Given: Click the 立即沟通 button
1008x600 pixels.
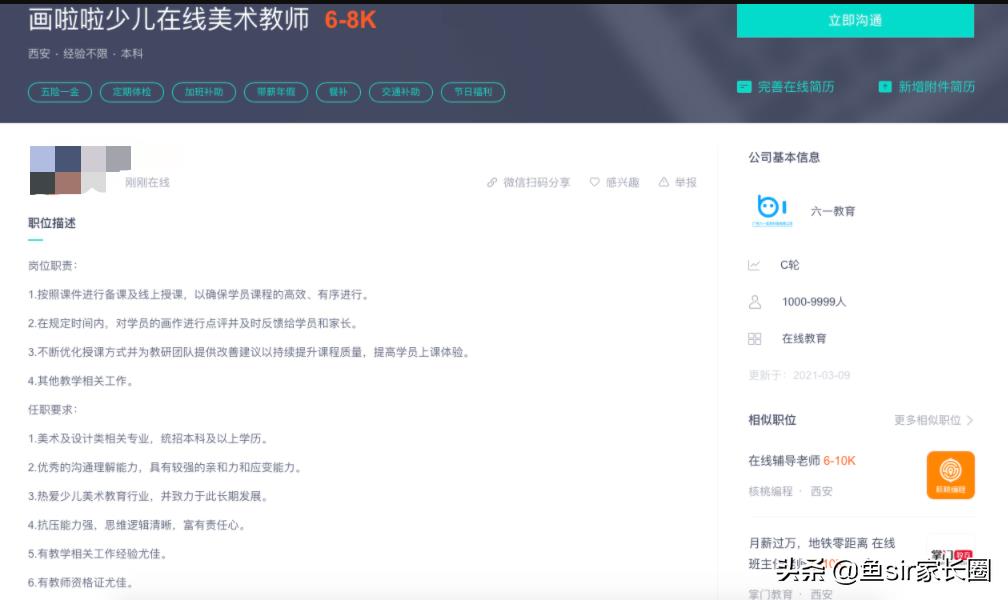Looking at the screenshot, I should 855,20.
